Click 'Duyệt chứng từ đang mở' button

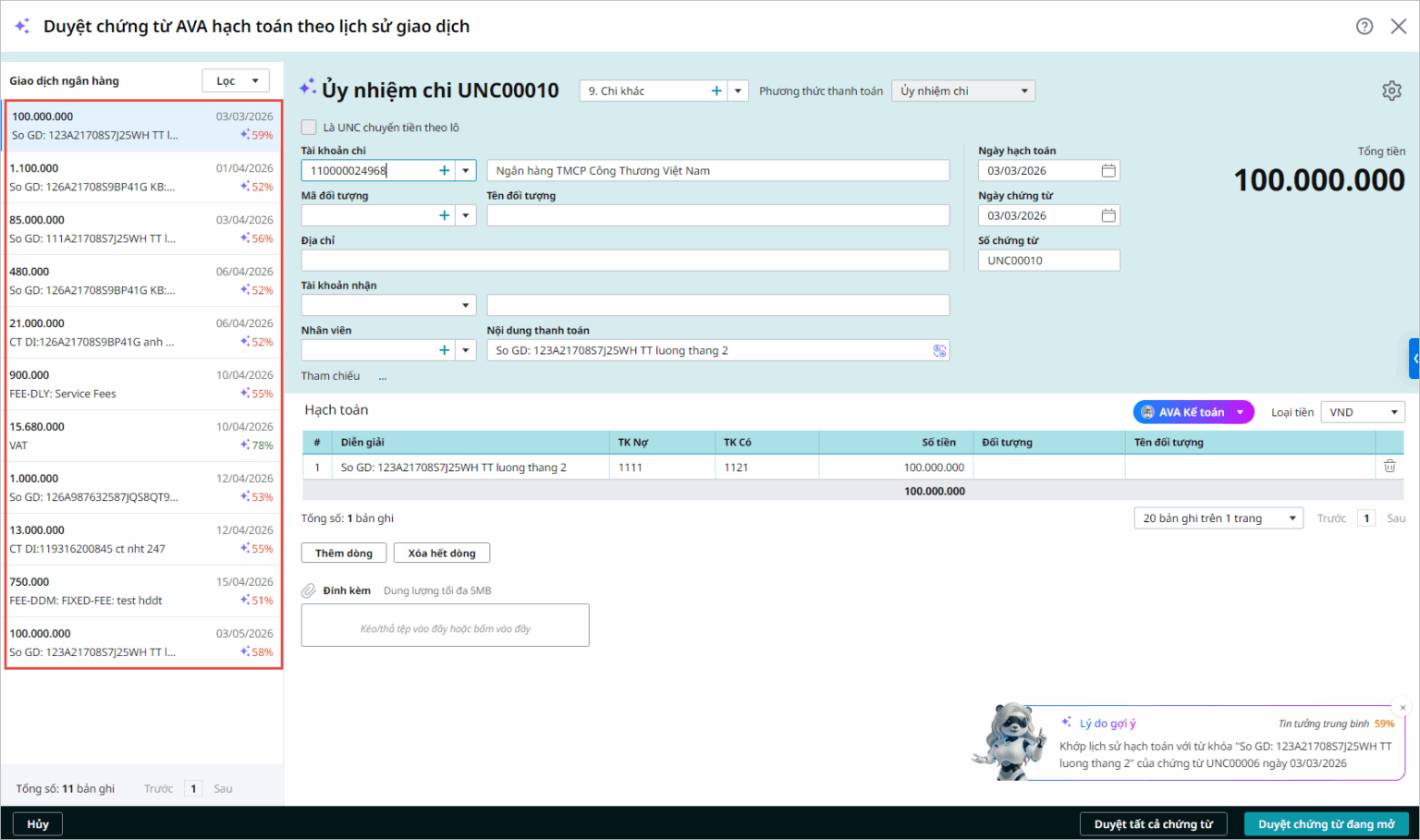pos(1327,824)
